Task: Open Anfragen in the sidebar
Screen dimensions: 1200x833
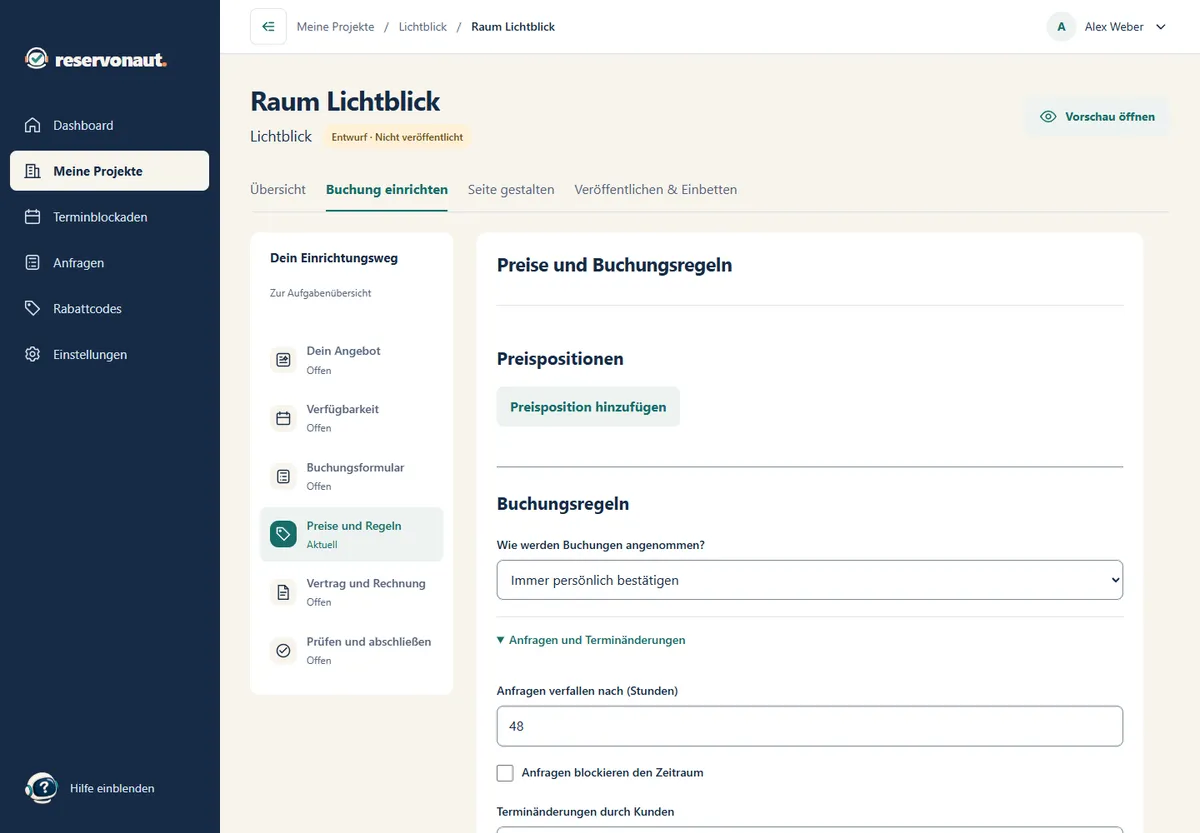Action: tap(110, 263)
